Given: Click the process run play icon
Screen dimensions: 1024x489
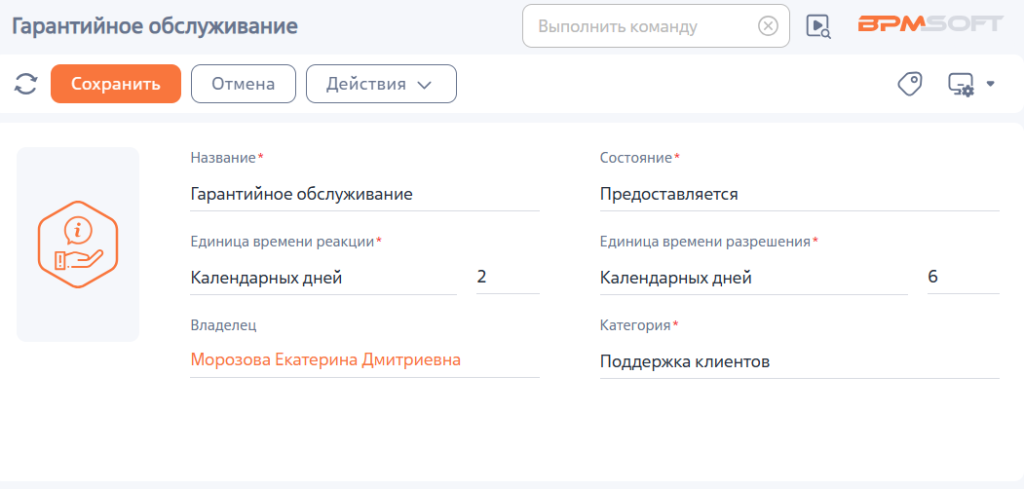Looking at the screenshot, I should (x=818, y=26).
